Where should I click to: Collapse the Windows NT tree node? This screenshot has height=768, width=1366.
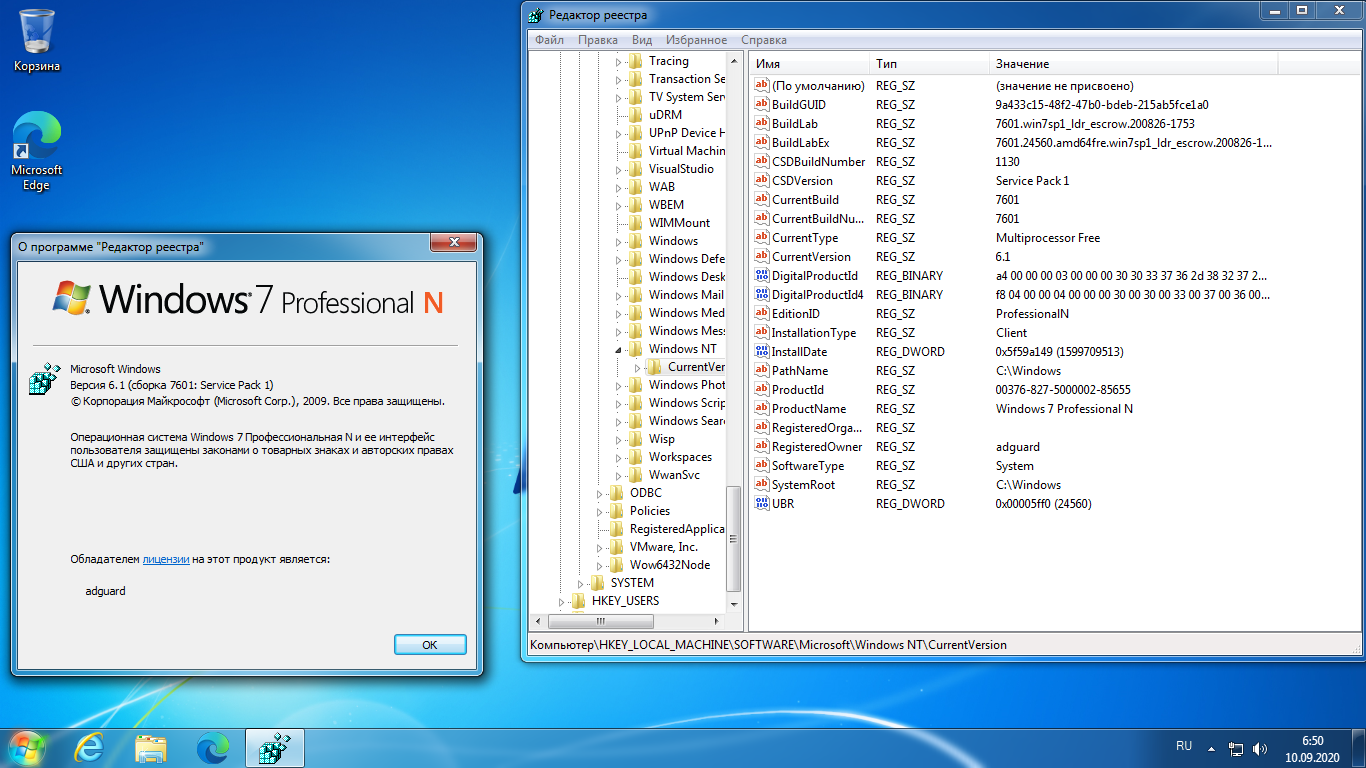[618, 349]
